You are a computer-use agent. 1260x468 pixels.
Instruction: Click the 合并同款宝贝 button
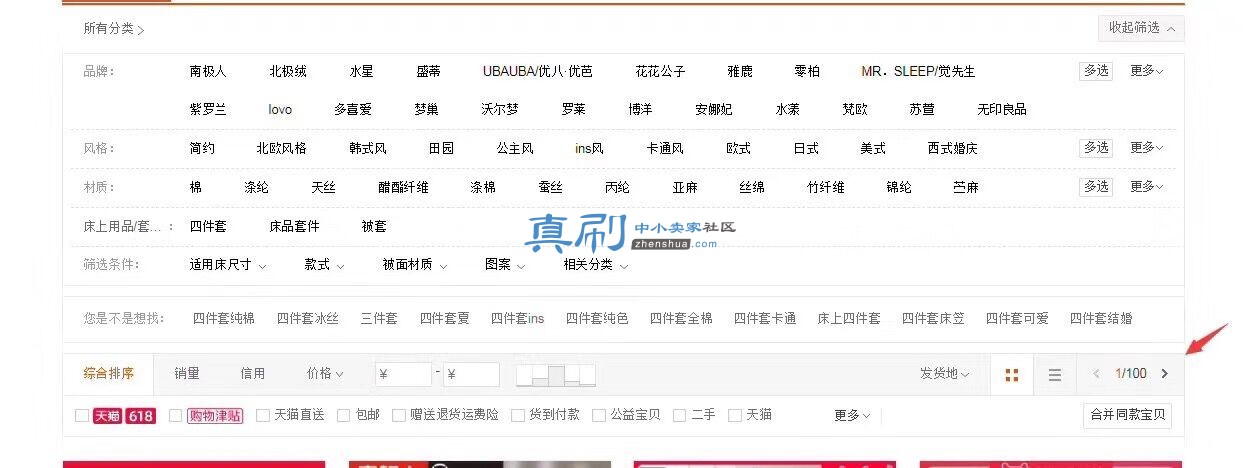(x=1127, y=415)
